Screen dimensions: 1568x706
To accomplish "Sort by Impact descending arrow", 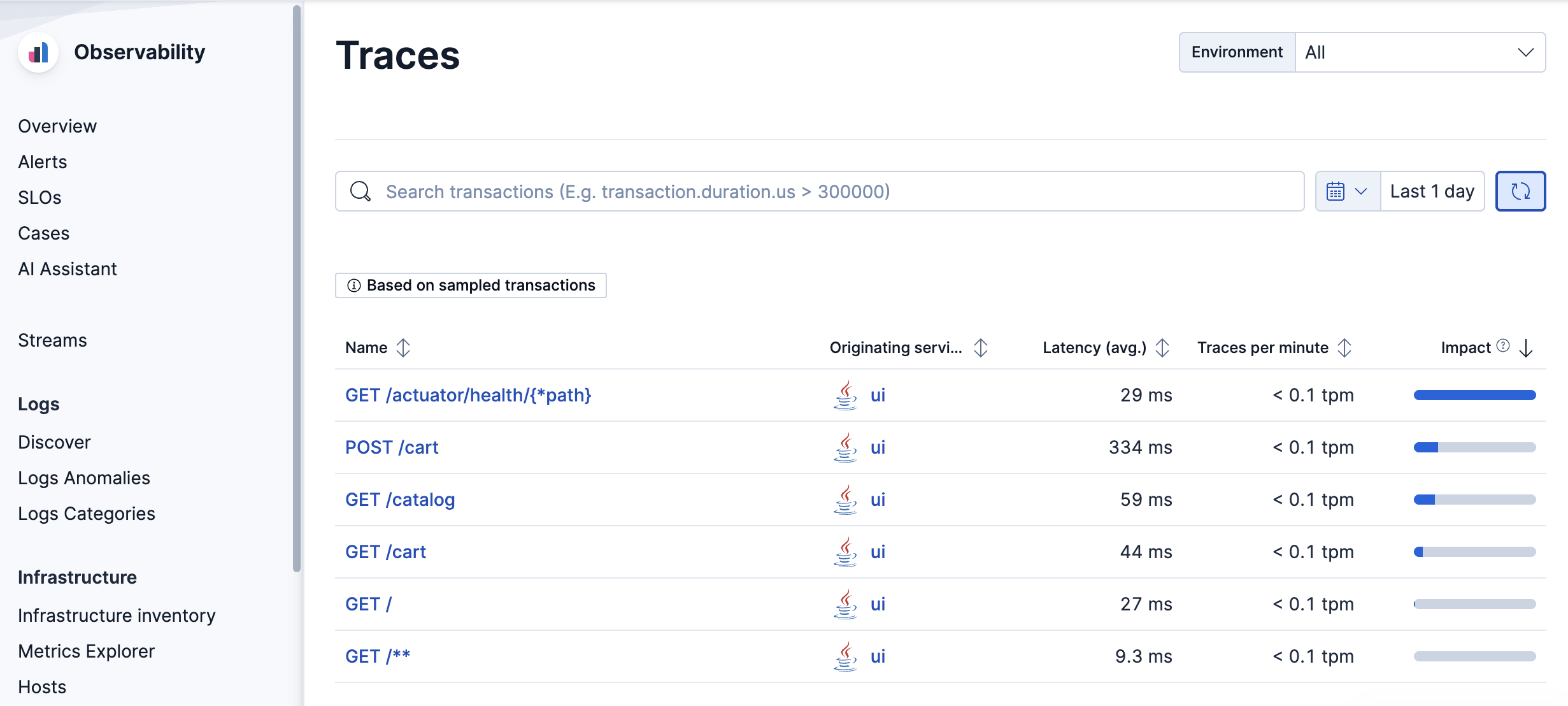I will coord(1526,348).
